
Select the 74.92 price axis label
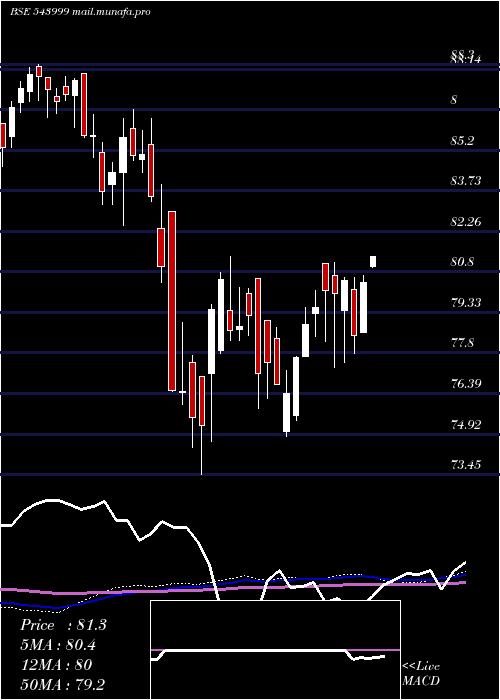(x=466, y=424)
